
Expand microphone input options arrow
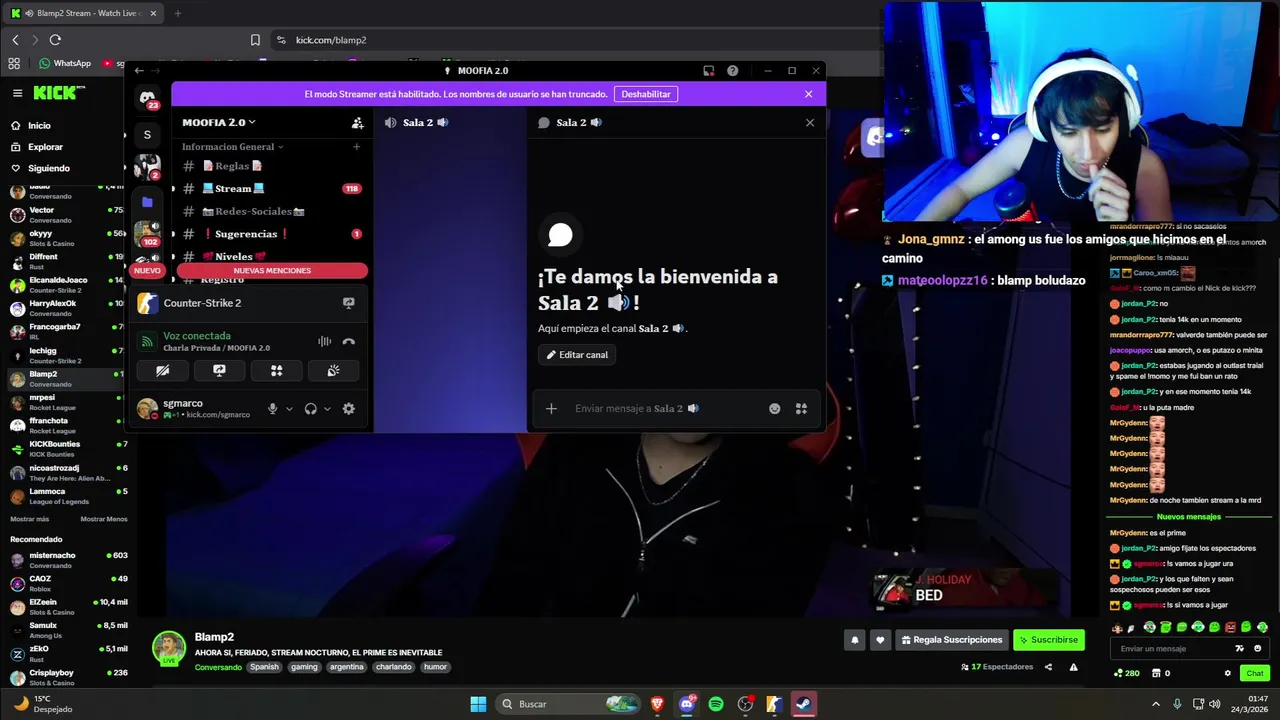289,409
